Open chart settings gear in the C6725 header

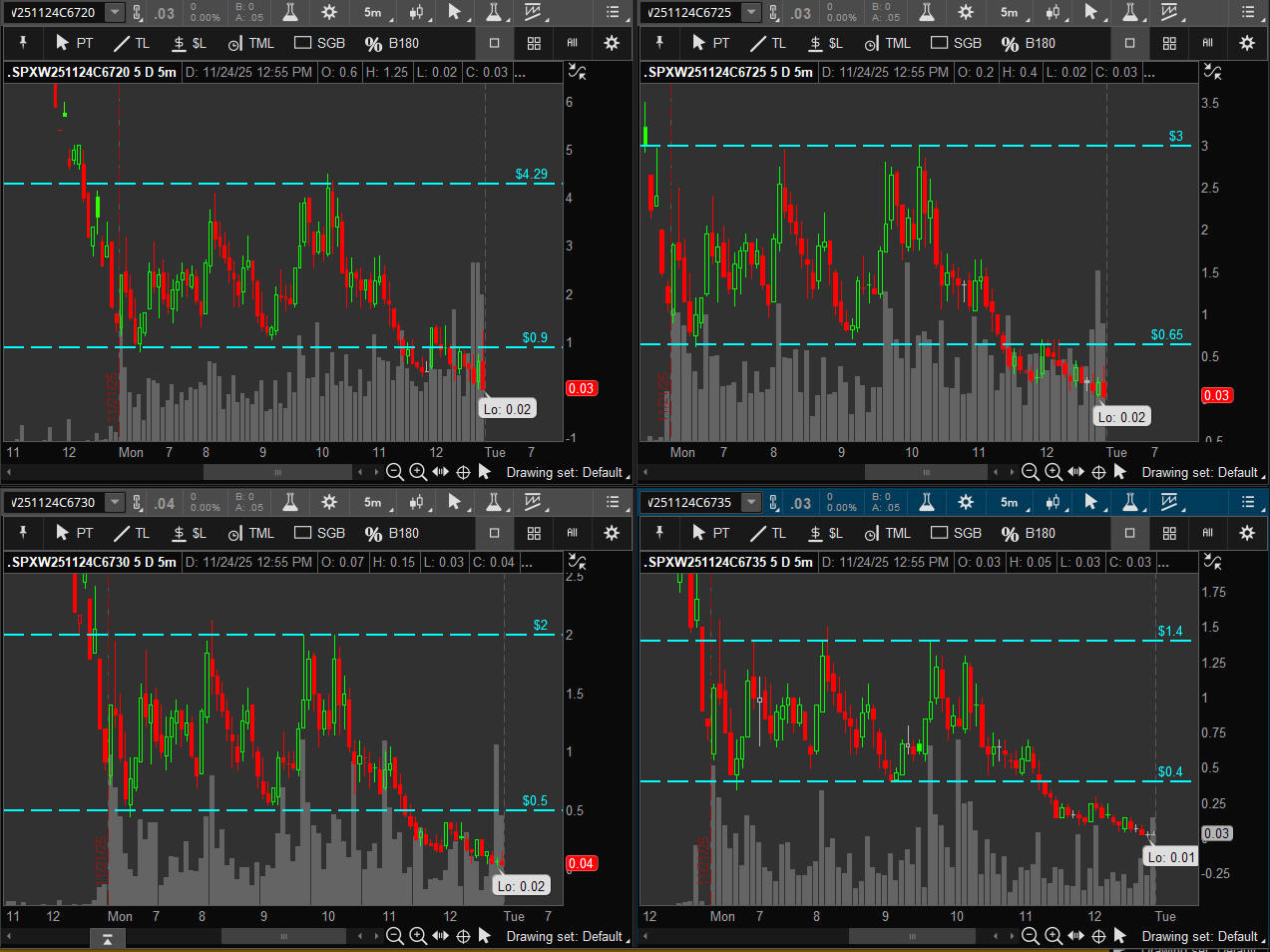(965, 12)
